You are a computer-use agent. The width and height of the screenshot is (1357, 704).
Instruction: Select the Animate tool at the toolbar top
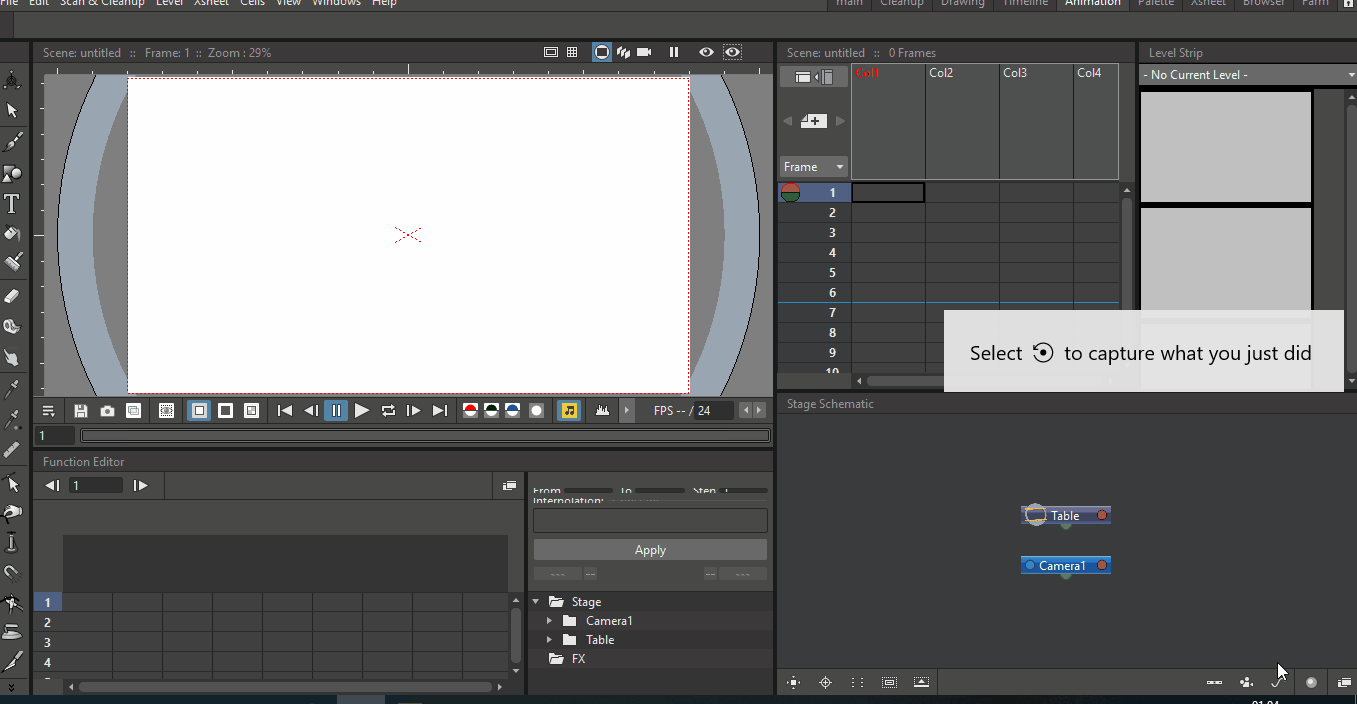[12, 79]
